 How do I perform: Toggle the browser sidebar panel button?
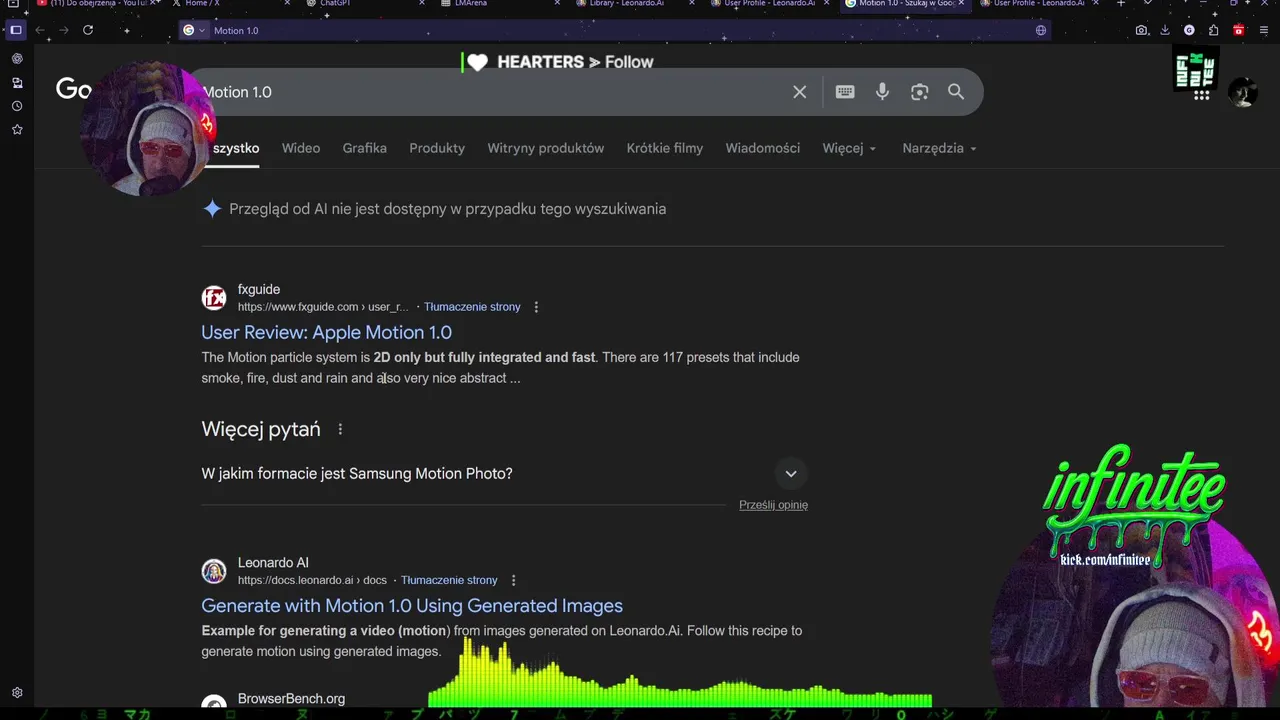(16, 30)
